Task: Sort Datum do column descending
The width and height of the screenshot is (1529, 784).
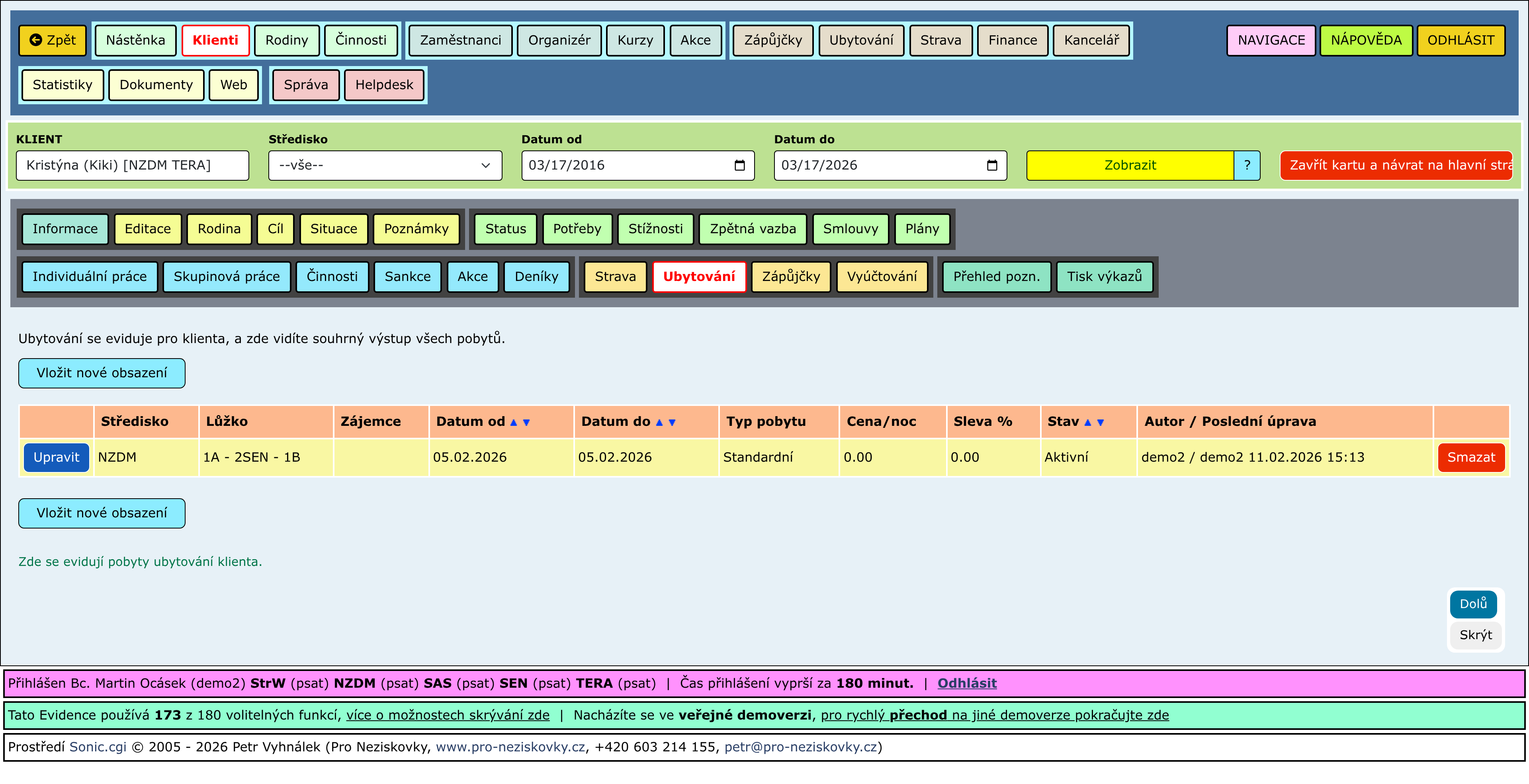Action: click(672, 422)
